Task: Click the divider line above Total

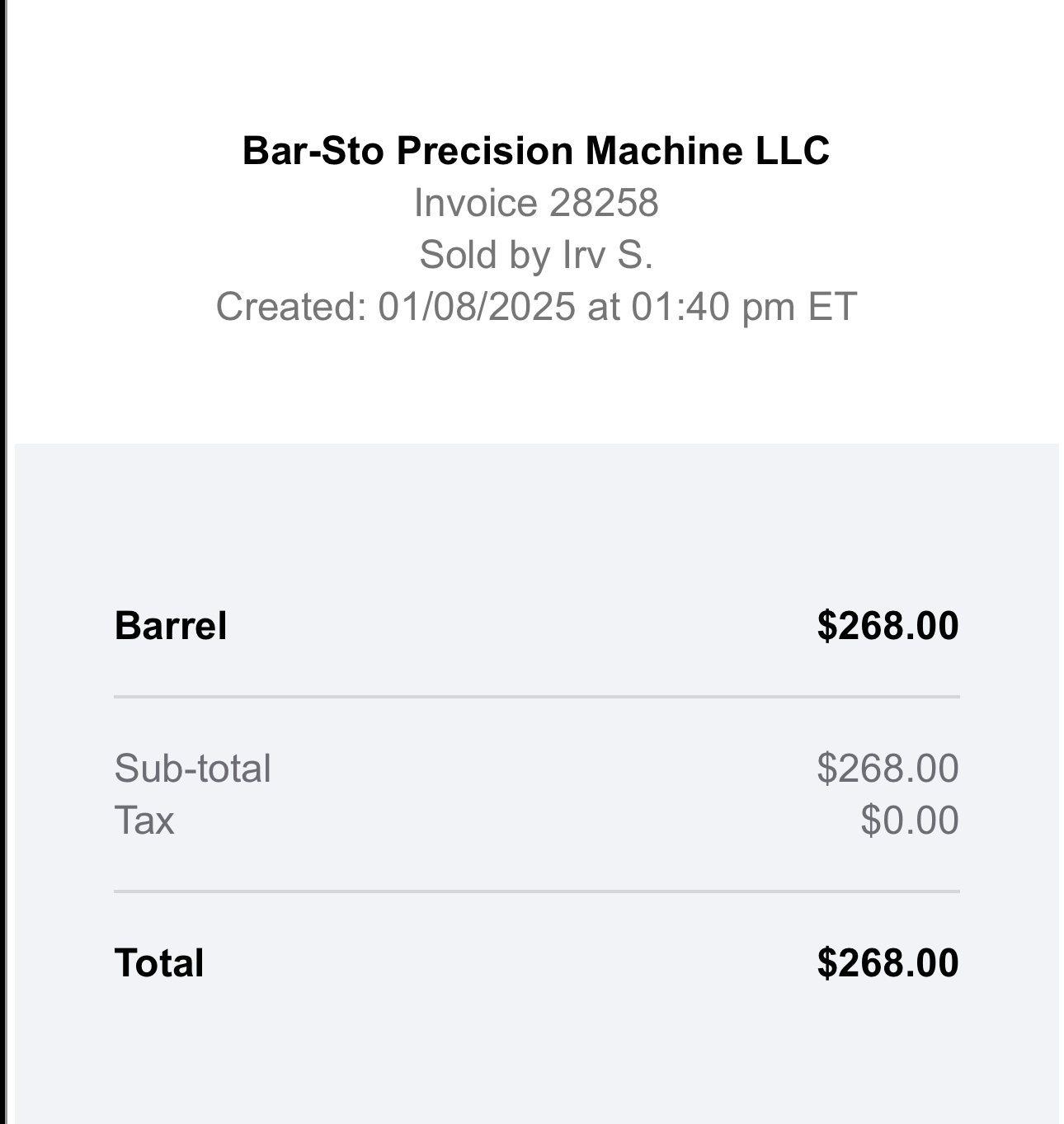Action: click(537, 891)
